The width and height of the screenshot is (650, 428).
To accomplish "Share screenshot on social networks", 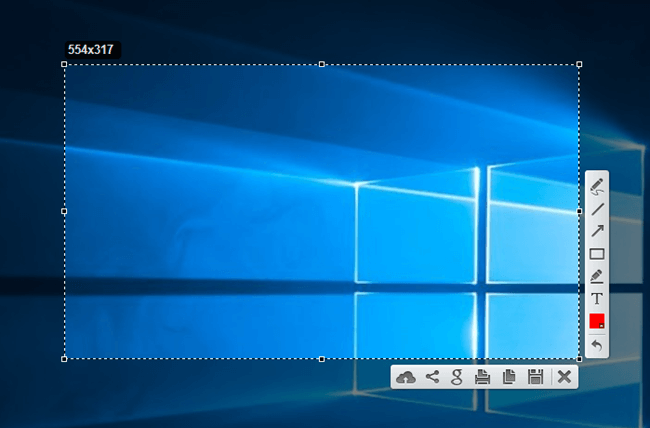I will coord(432,377).
